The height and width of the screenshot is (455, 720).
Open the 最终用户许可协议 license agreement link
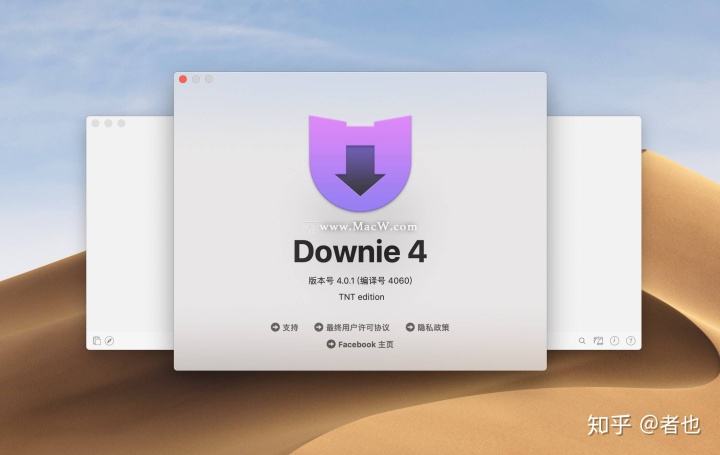pyautogui.click(x=352, y=327)
